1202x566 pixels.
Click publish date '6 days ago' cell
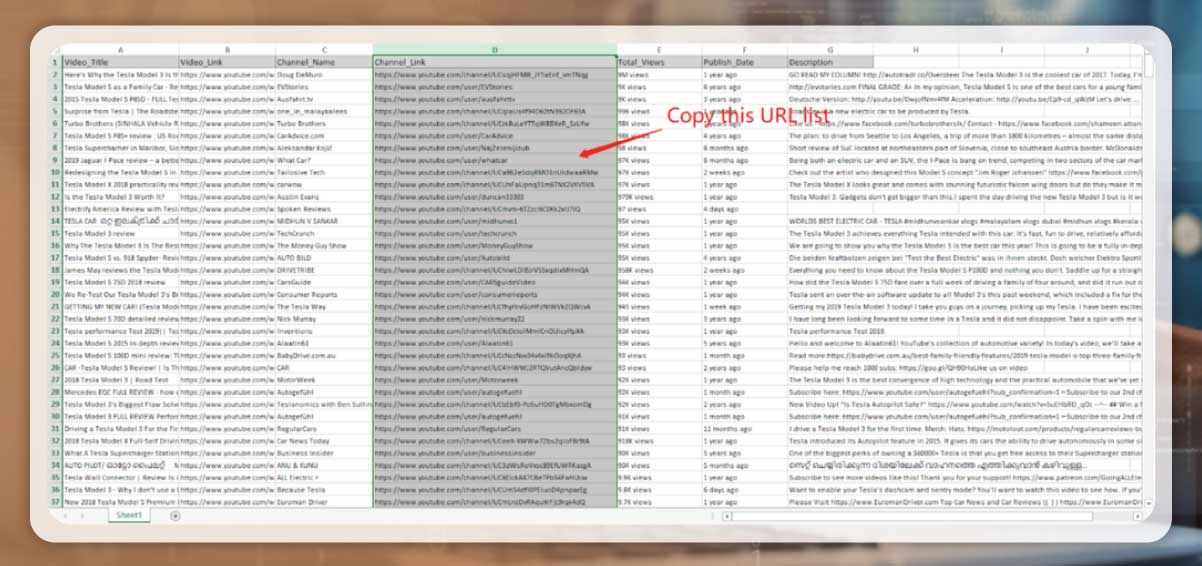click(x=744, y=490)
